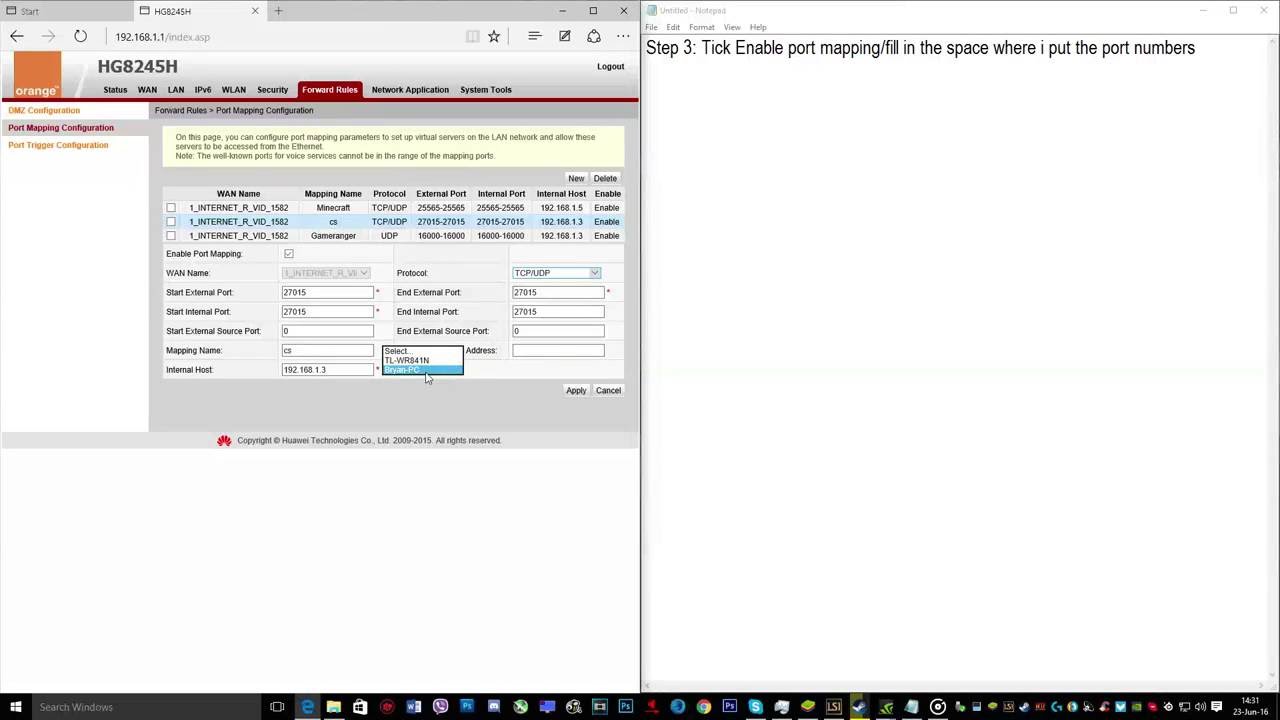
Task: Open Task View on the taskbar
Action: 277,707
